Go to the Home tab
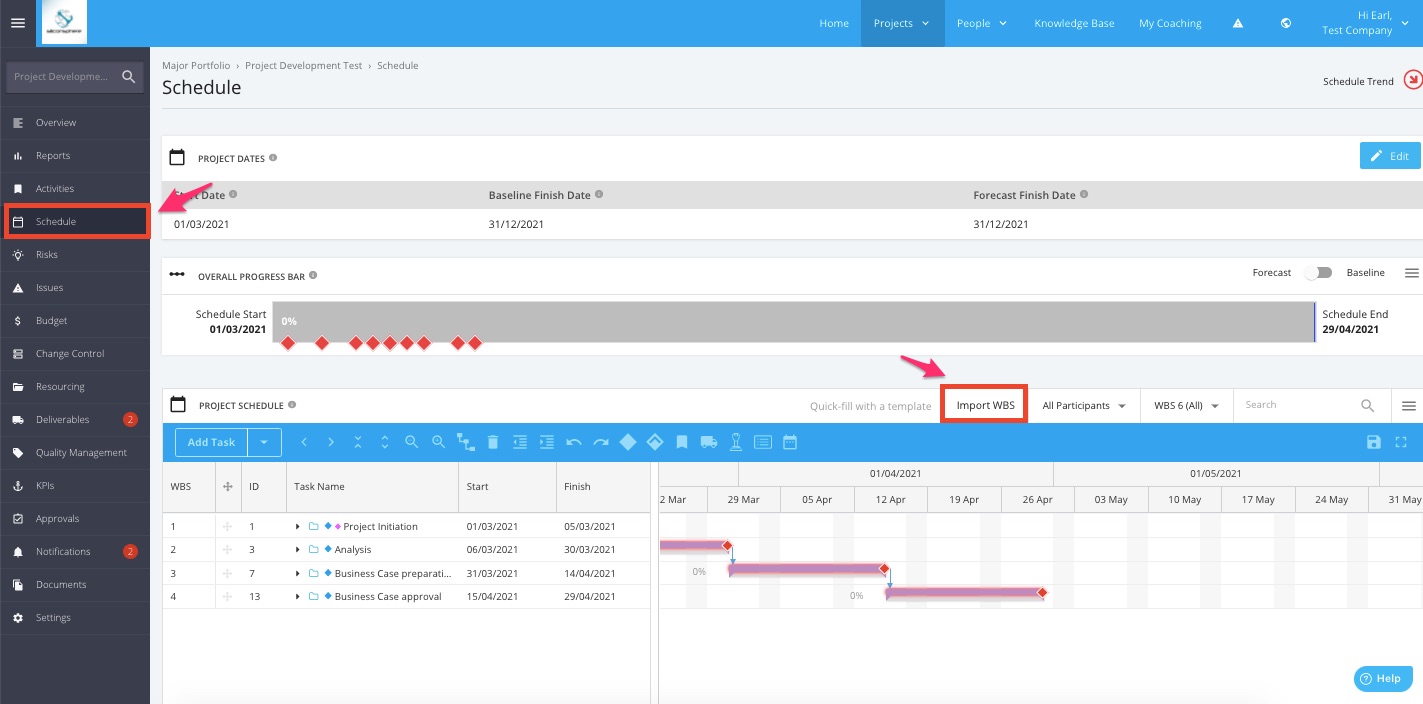This screenshot has height=704, width=1423. (834, 23)
